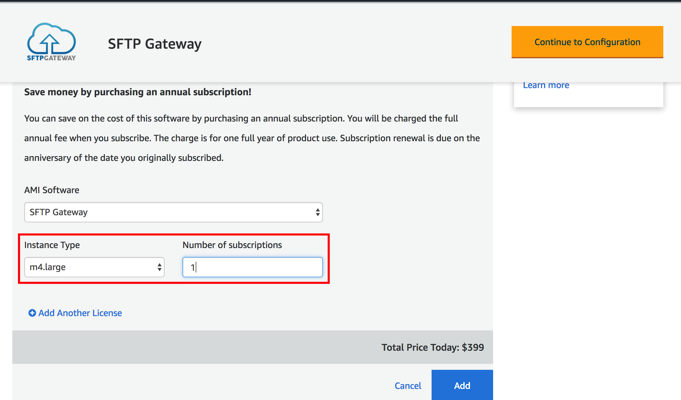Click the SFTP Gateway page title
The width and height of the screenshot is (681, 400).
[x=155, y=44]
